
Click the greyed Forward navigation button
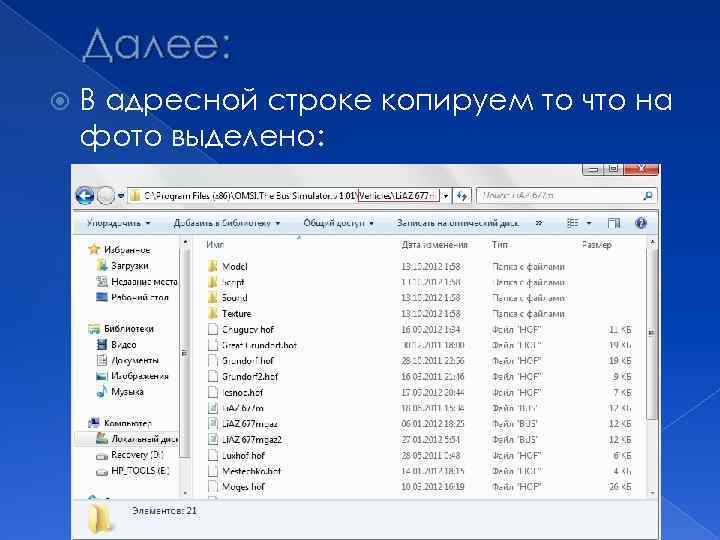[106, 196]
